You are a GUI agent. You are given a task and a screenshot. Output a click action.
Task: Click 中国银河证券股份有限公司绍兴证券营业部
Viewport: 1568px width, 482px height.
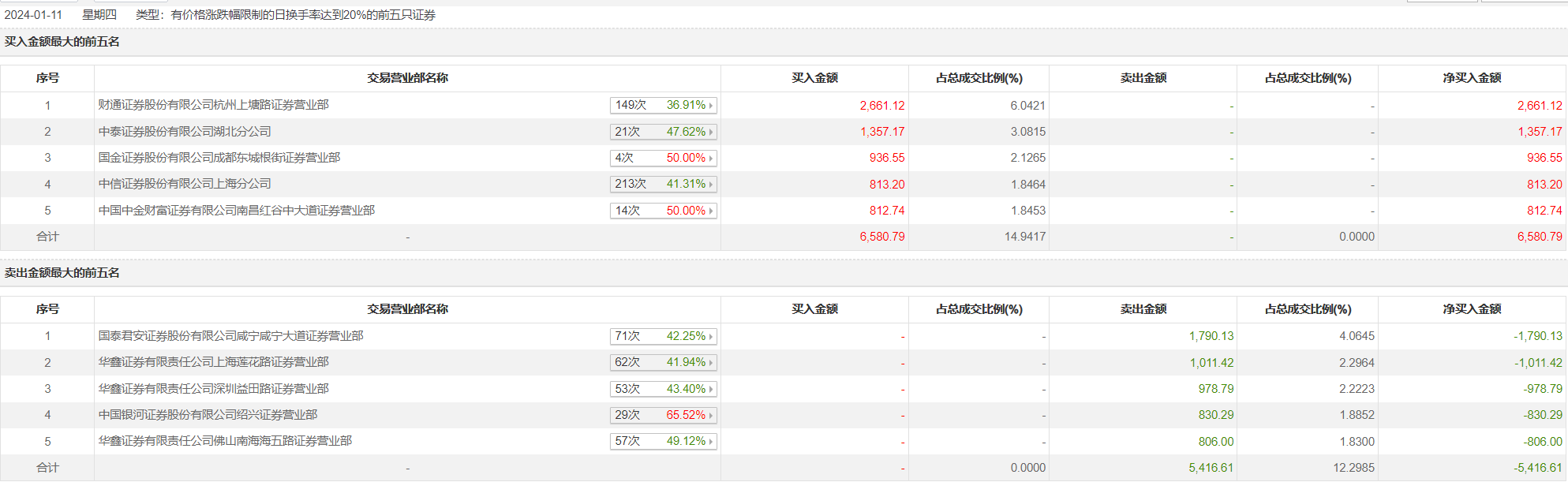pos(208,415)
